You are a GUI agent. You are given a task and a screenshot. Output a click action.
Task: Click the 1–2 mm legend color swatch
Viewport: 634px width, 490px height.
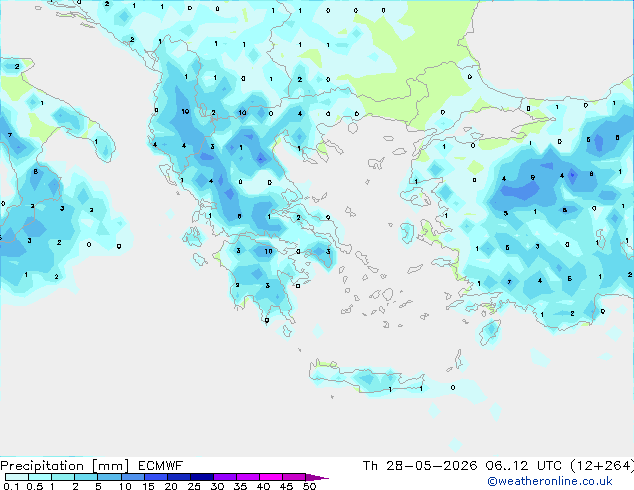point(63,477)
